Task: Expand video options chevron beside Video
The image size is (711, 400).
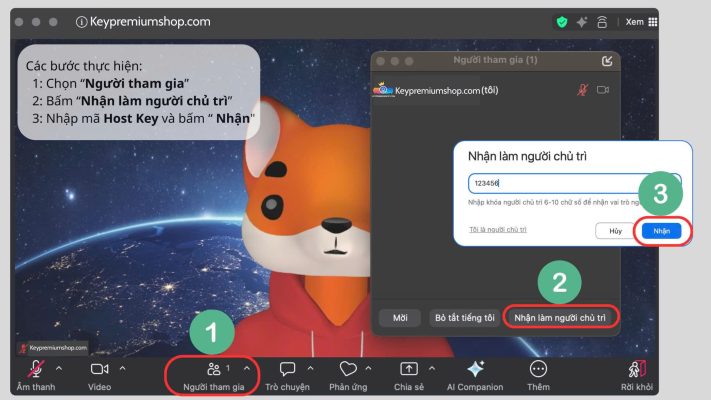Action: tap(122, 368)
